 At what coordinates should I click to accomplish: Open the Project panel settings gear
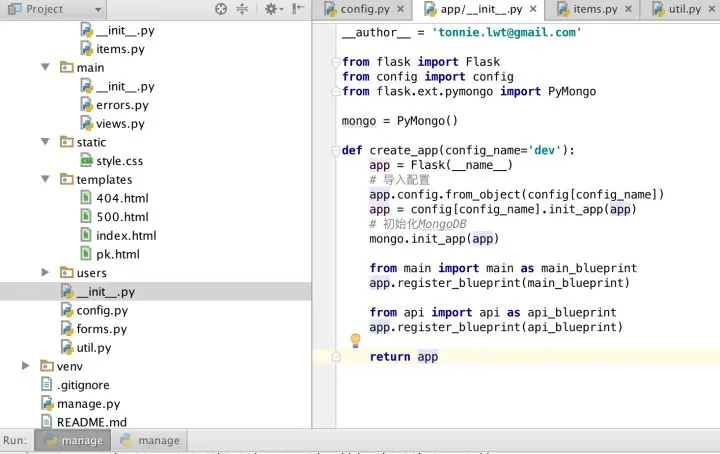pos(272,9)
